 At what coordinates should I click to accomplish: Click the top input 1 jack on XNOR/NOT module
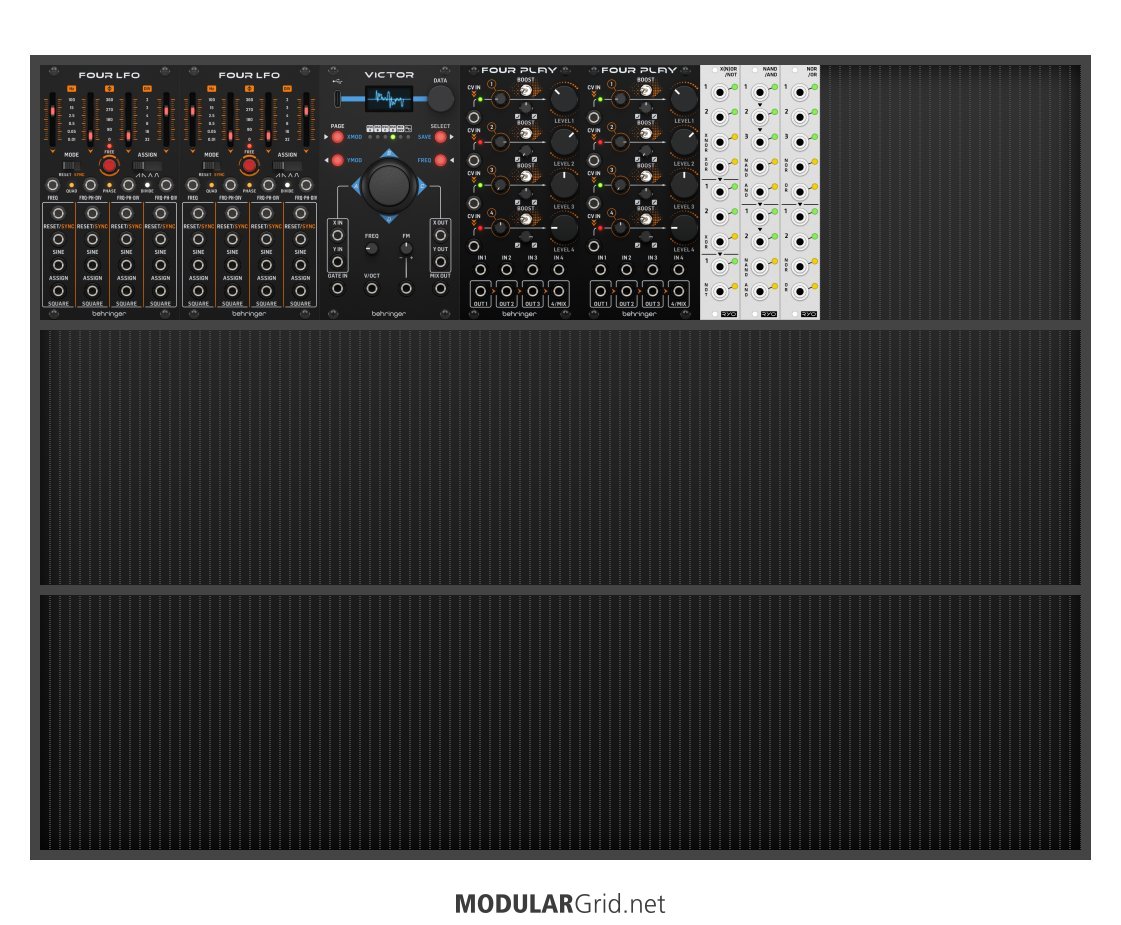[721, 92]
